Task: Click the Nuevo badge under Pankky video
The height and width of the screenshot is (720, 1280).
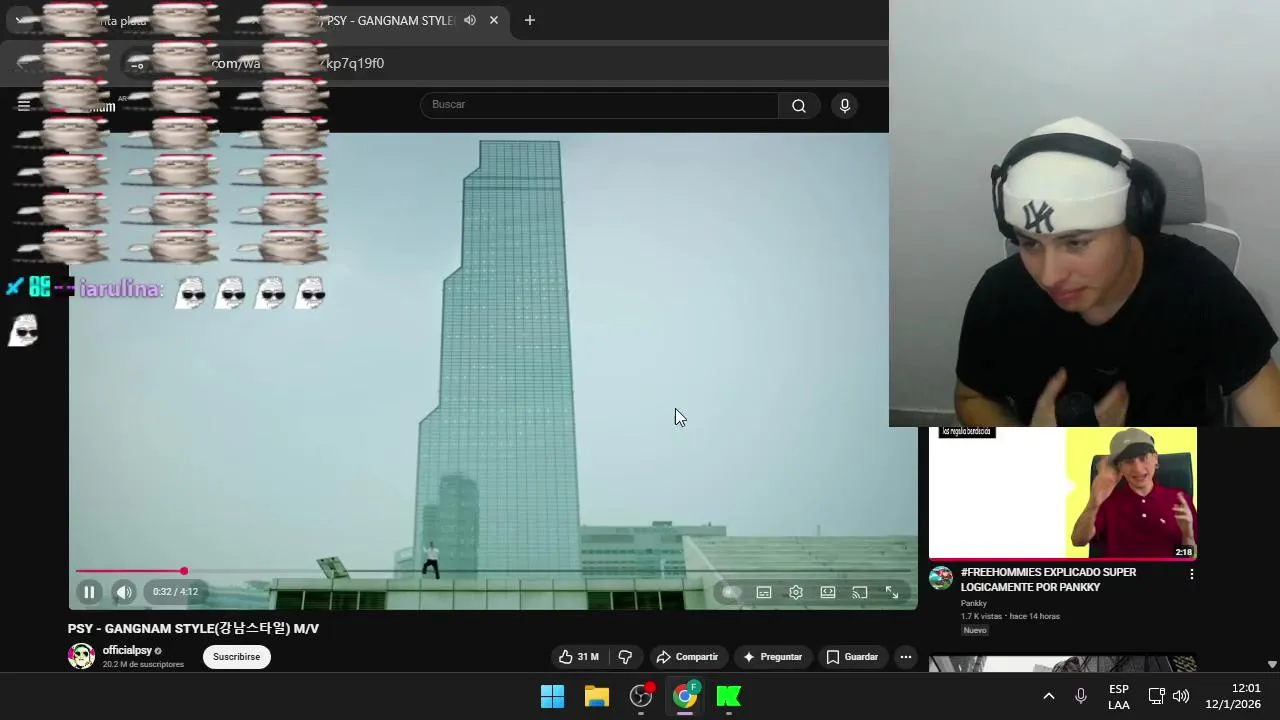Action: (x=975, y=630)
